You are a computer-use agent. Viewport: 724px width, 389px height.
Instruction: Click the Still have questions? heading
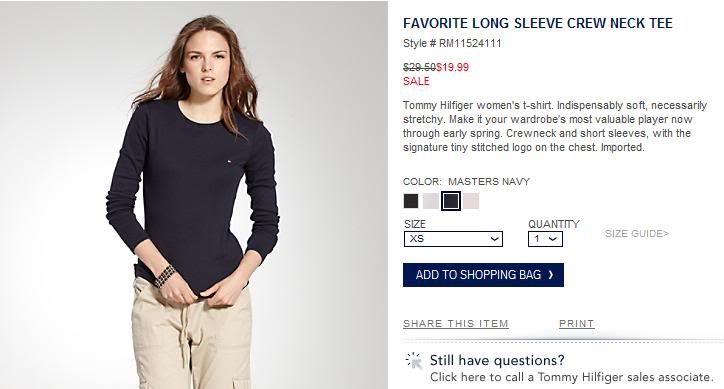click(x=497, y=360)
